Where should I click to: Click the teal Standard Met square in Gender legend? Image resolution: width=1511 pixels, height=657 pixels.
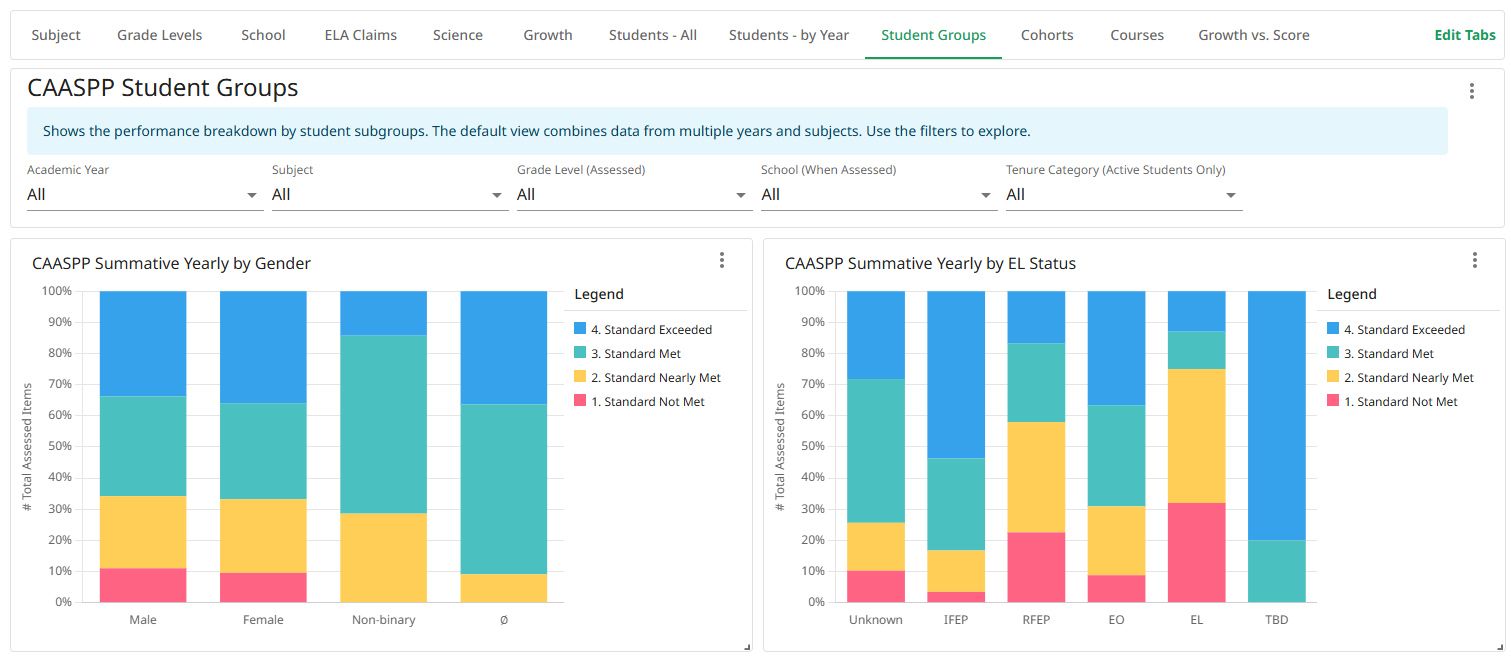click(580, 353)
